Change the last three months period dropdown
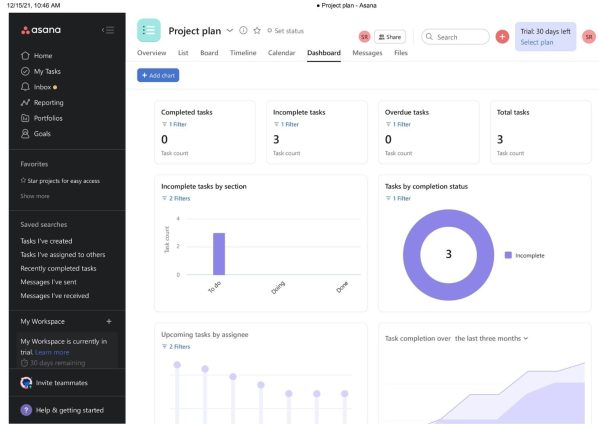599x424 pixels. 491,338
